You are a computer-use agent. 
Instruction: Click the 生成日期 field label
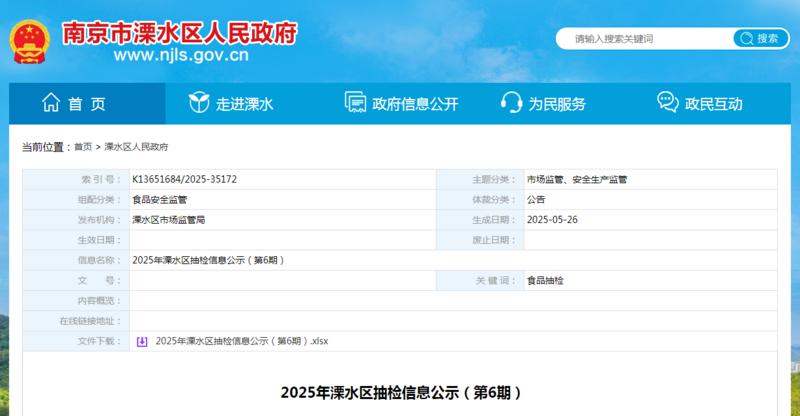coord(494,219)
